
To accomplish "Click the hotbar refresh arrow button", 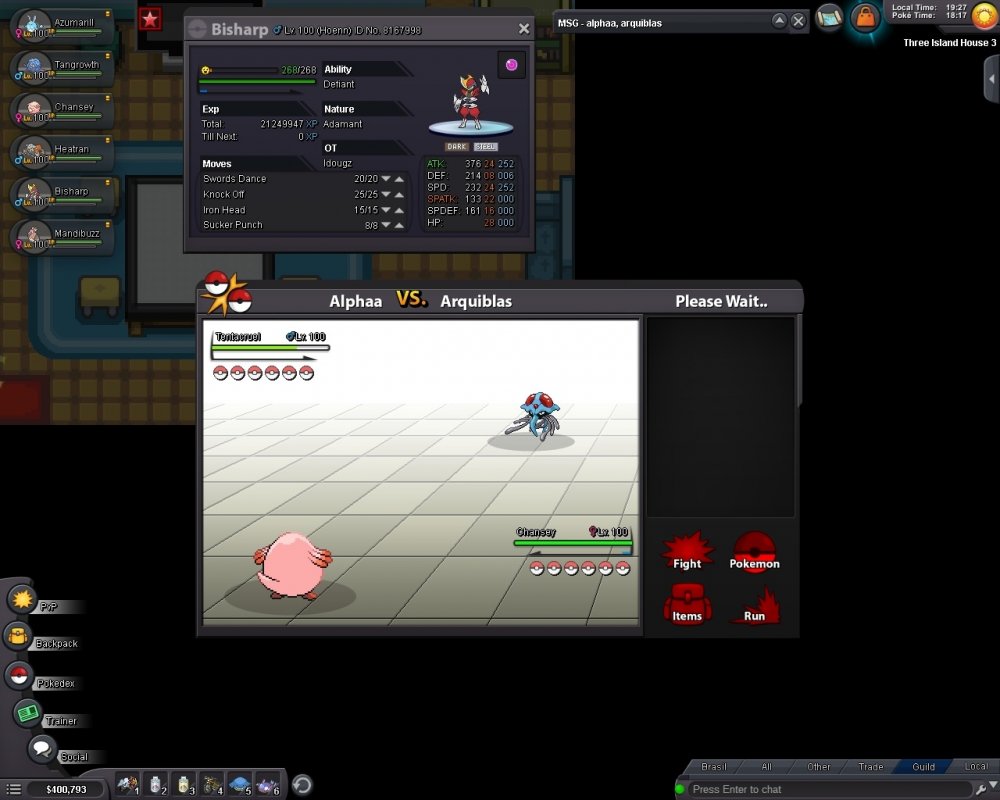I will (301, 784).
